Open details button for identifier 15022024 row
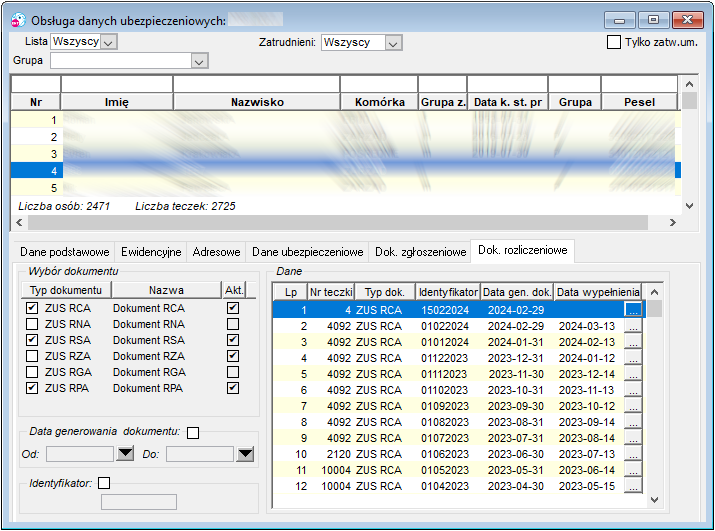The height and width of the screenshot is (531, 715). point(633,310)
